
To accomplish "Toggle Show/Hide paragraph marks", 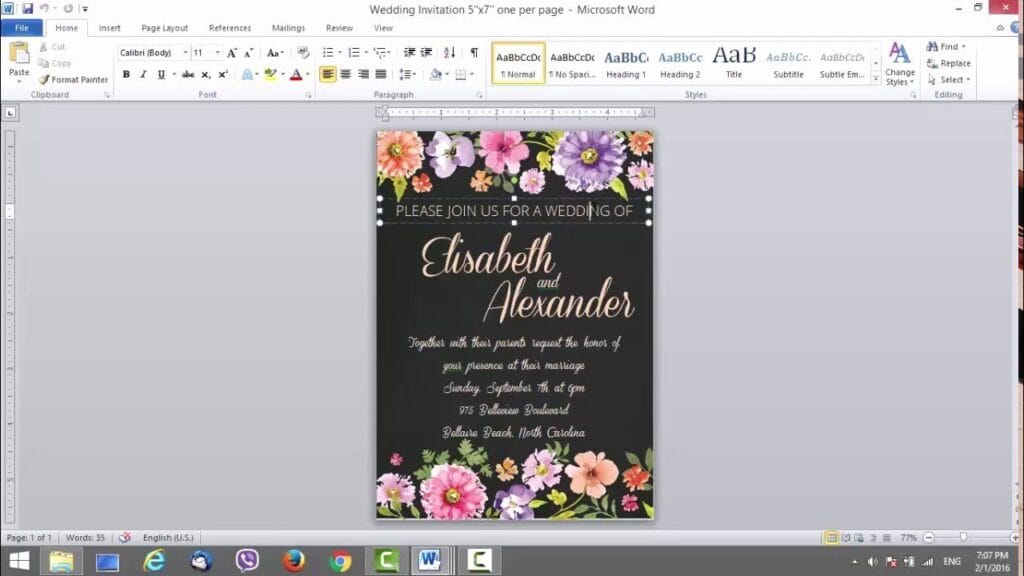I will pos(475,52).
